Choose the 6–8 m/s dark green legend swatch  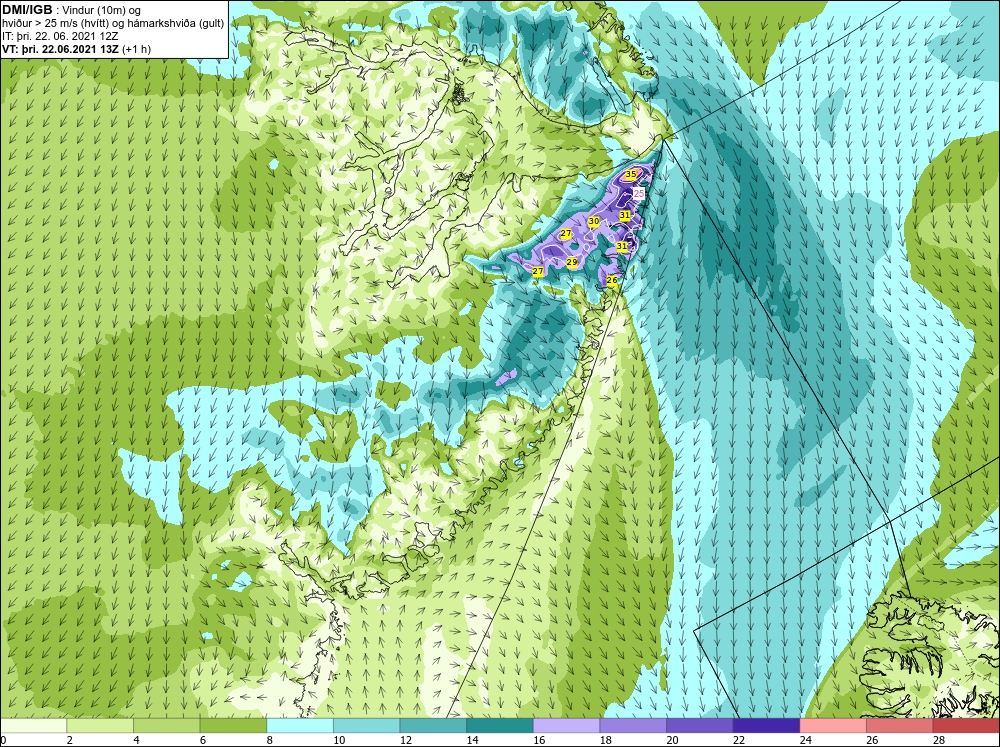click(233, 726)
